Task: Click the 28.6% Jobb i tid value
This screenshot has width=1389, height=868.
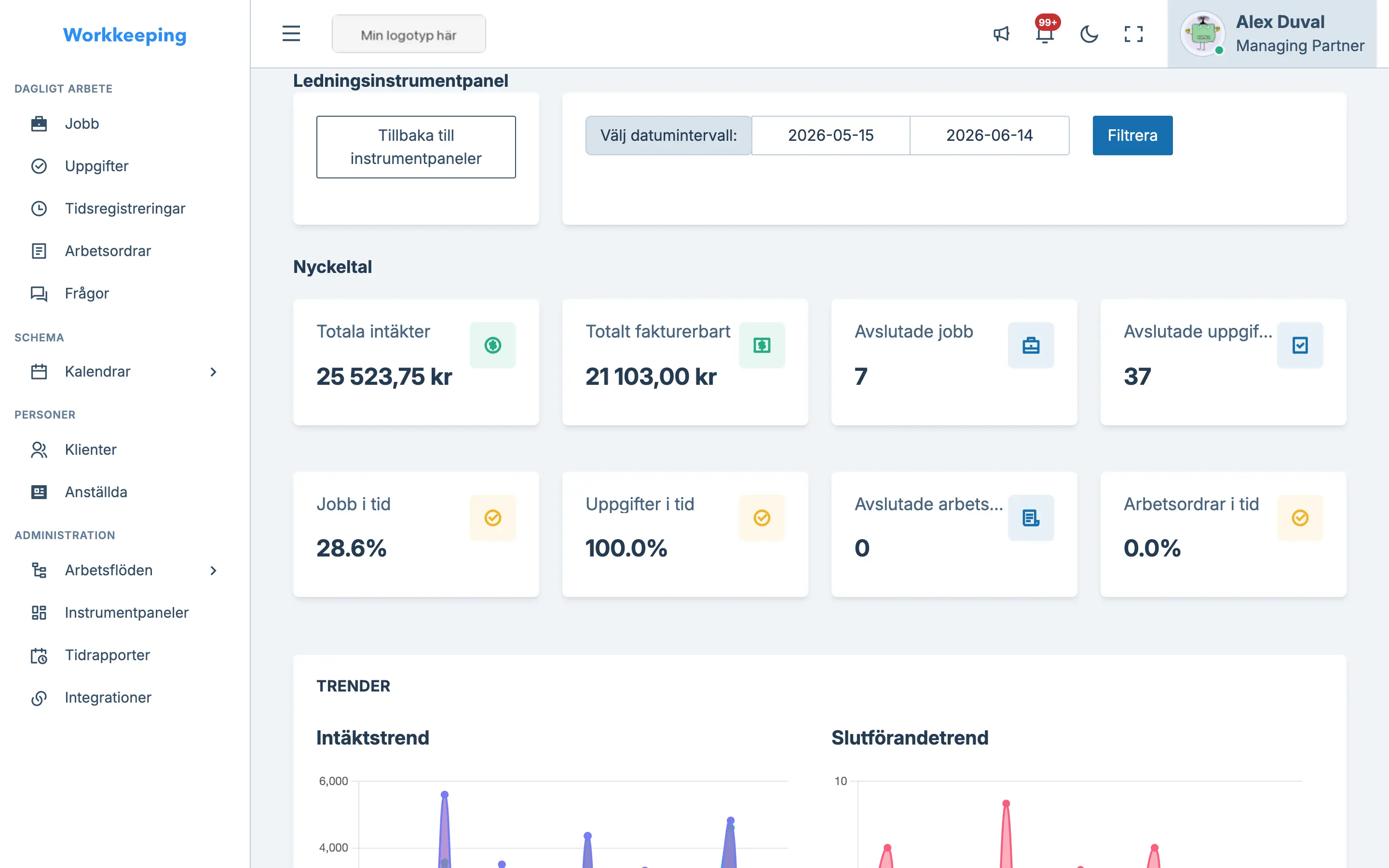Action: [351, 548]
